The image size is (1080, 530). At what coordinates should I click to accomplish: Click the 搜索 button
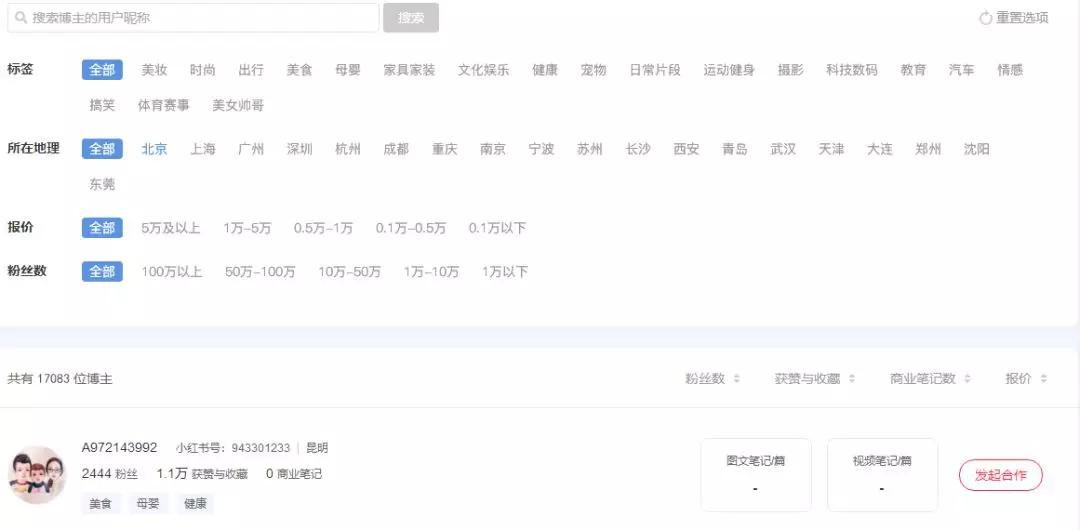pos(411,18)
